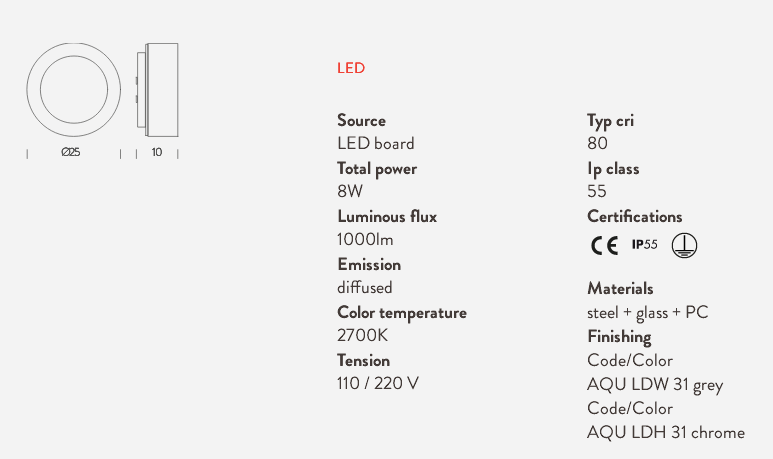Click the Finishing heading
Viewport: 773px width, 459px height.
619,337
